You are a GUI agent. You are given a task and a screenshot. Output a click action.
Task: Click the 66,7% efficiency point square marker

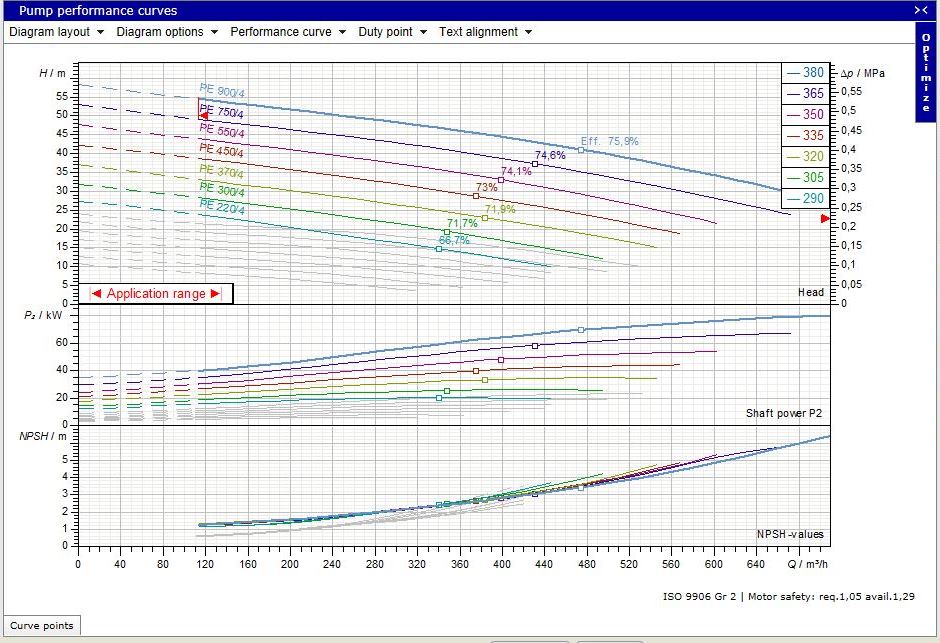pyautogui.click(x=439, y=249)
